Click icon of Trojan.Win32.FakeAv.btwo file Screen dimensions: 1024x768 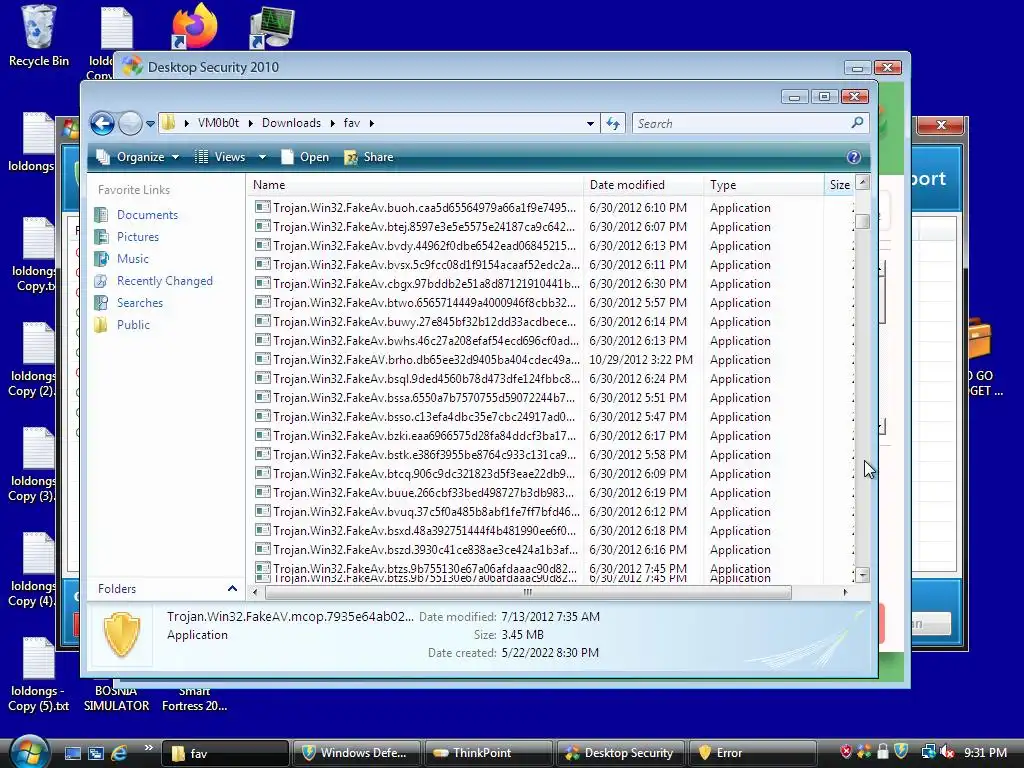click(x=263, y=302)
